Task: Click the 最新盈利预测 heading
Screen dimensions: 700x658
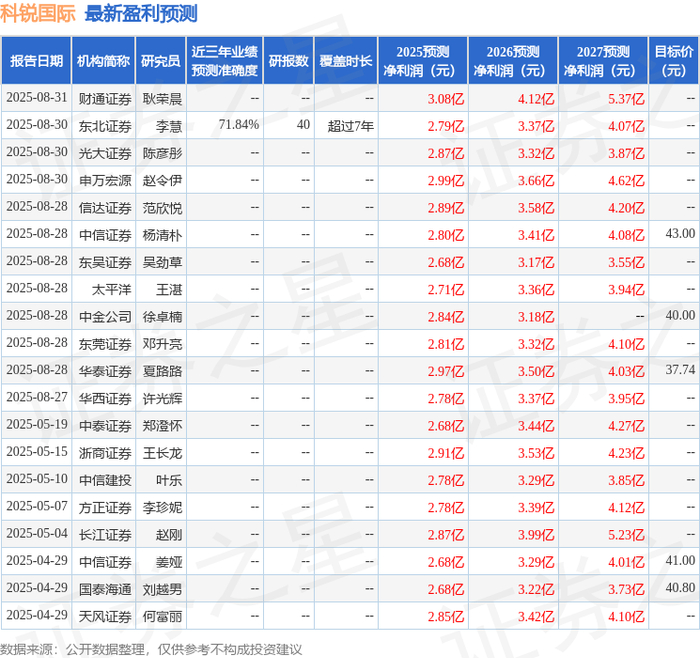Action: [x=141, y=13]
